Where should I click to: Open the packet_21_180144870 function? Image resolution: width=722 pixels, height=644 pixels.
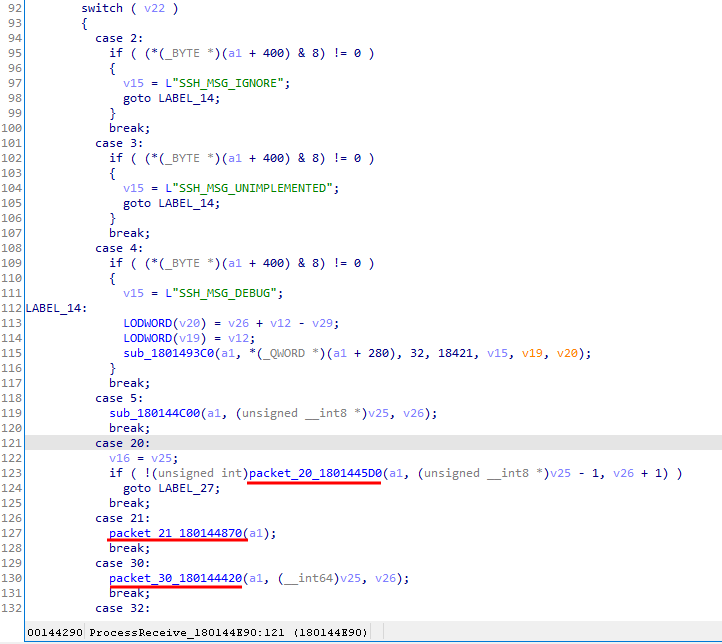point(175,533)
